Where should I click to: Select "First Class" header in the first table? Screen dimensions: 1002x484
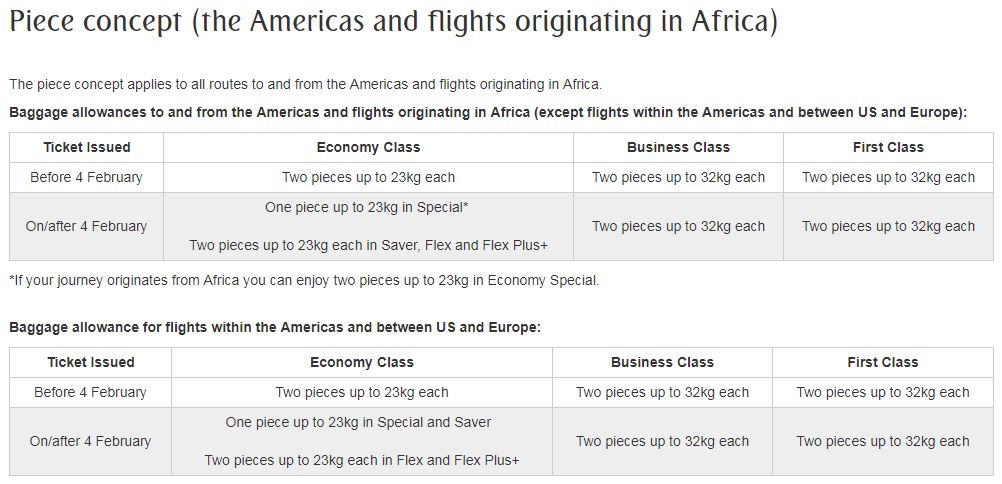pyautogui.click(x=888, y=147)
